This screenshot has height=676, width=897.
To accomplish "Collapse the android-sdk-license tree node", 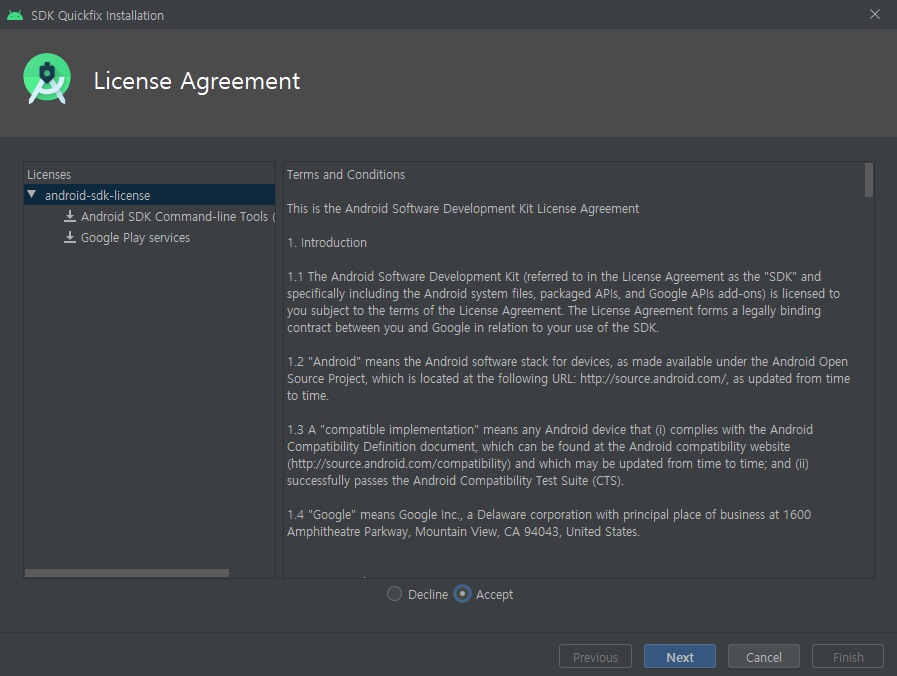I will [32, 195].
